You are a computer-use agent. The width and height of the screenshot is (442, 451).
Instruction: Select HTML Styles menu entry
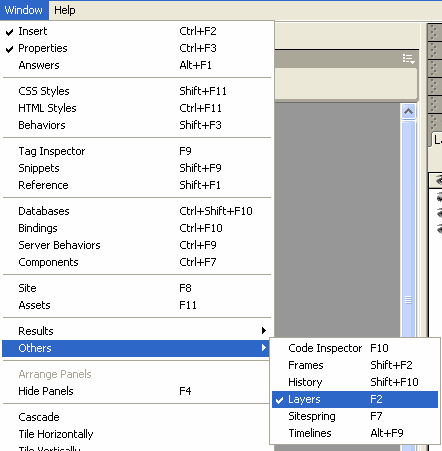137,108
